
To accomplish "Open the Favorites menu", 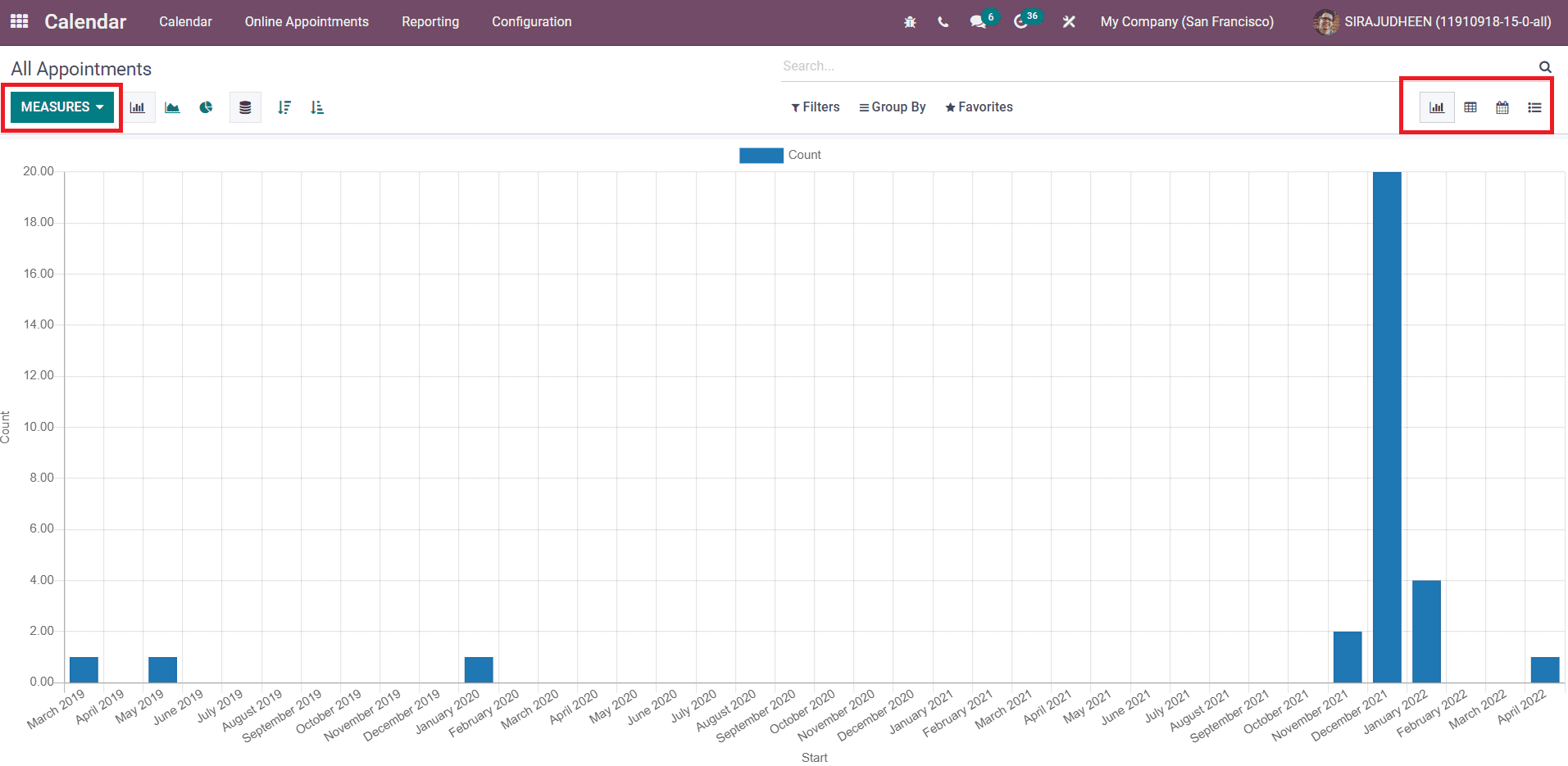I will coord(979,107).
